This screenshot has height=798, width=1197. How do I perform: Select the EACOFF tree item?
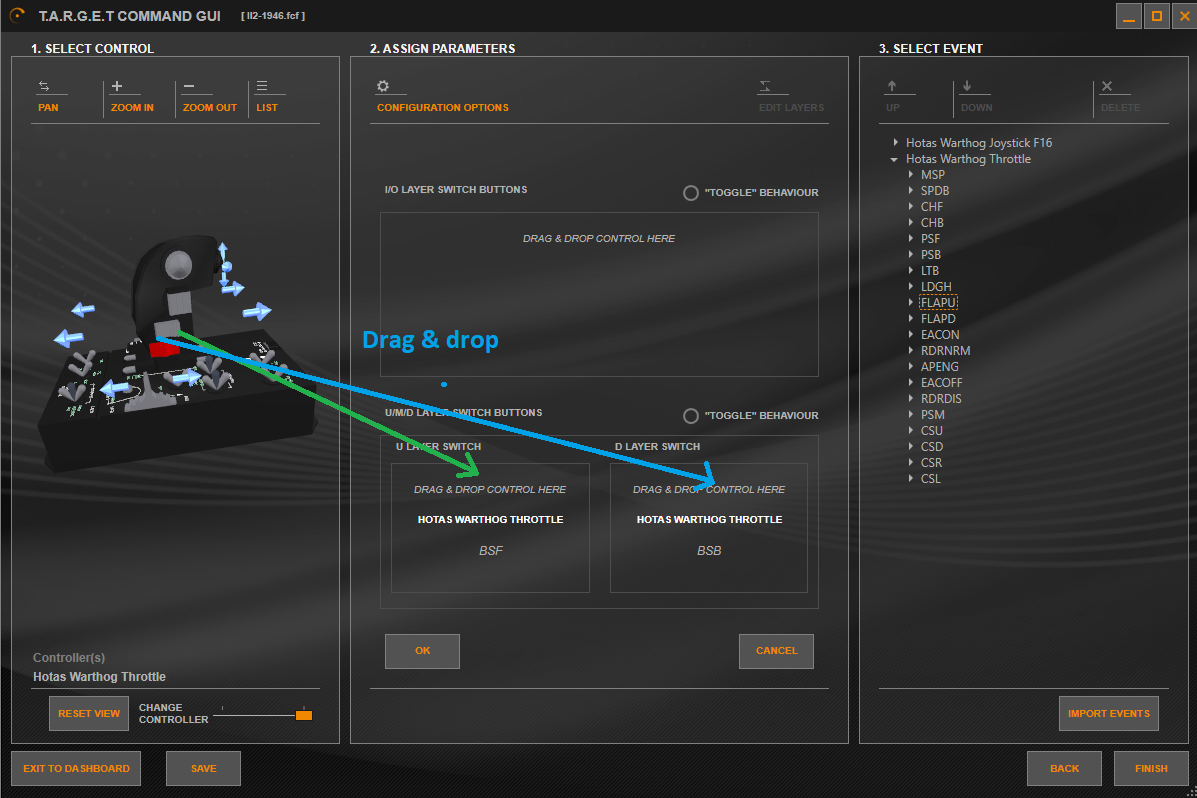(x=941, y=383)
